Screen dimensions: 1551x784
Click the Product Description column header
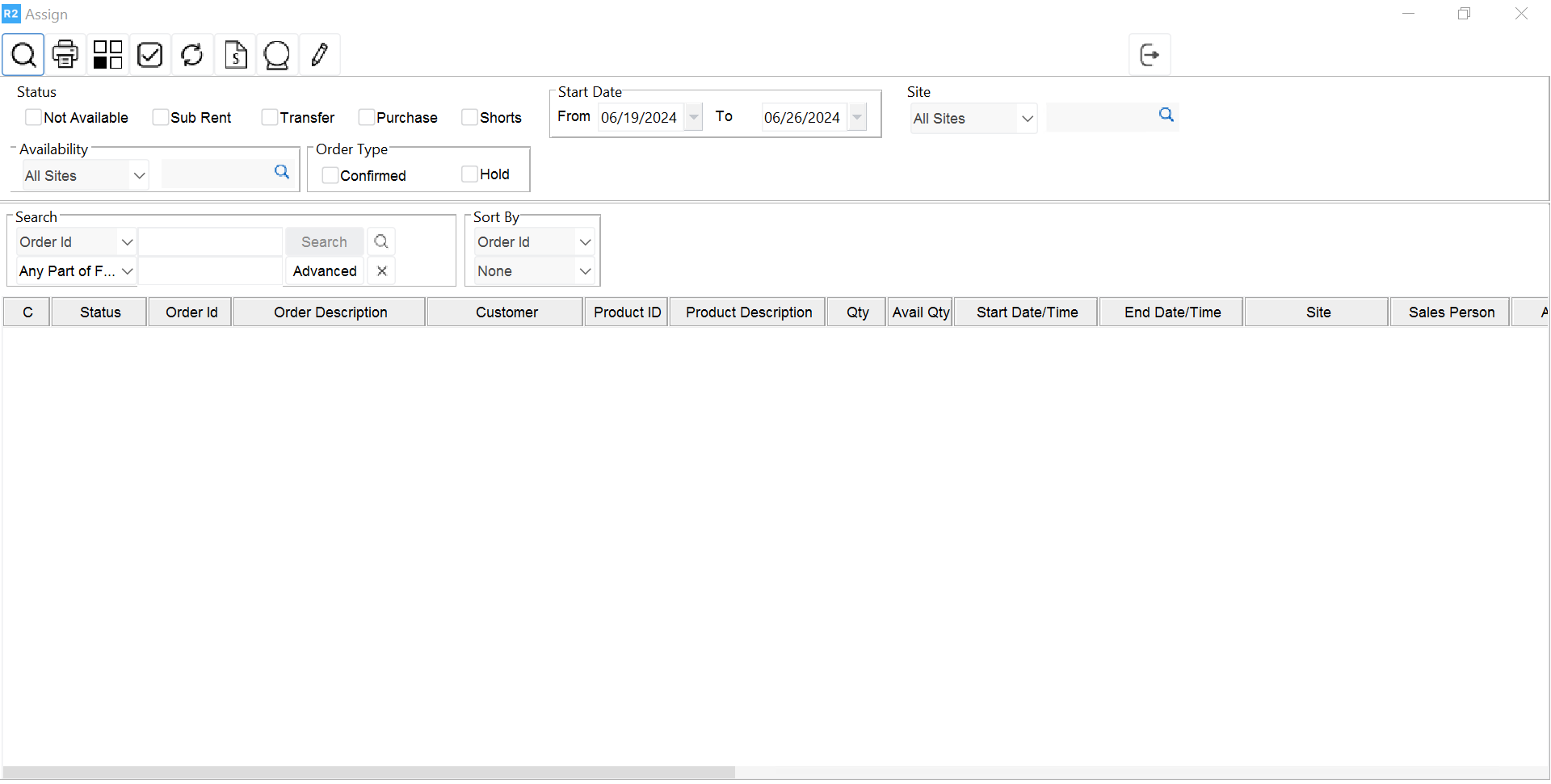point(748,312)
